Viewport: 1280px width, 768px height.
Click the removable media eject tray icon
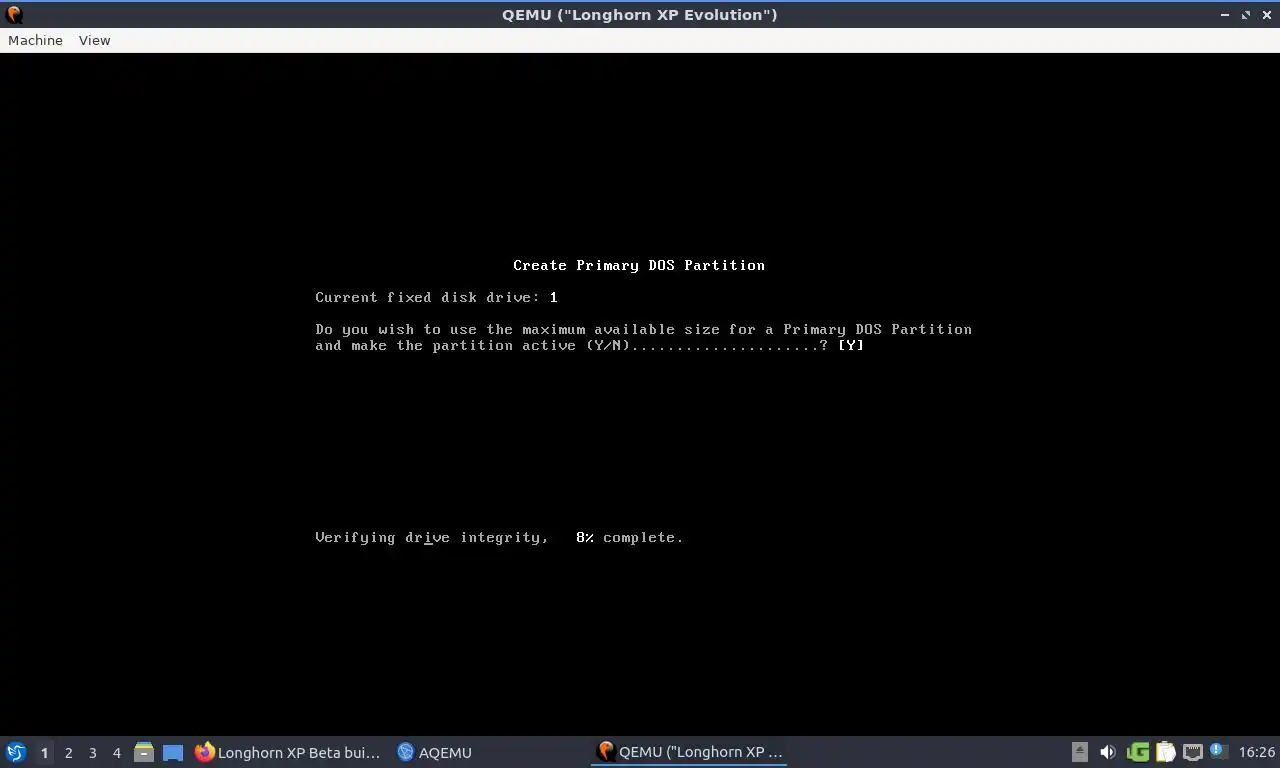pyautogui.click(x=1080, y=752)
